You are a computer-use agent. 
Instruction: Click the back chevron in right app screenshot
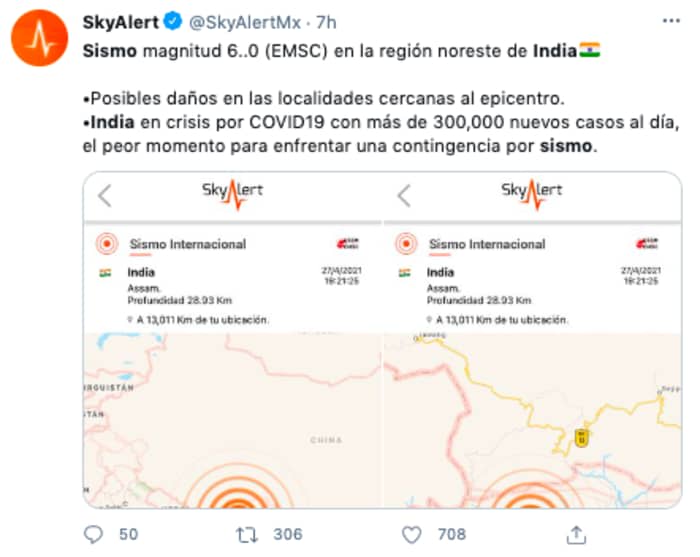[404, 195]
